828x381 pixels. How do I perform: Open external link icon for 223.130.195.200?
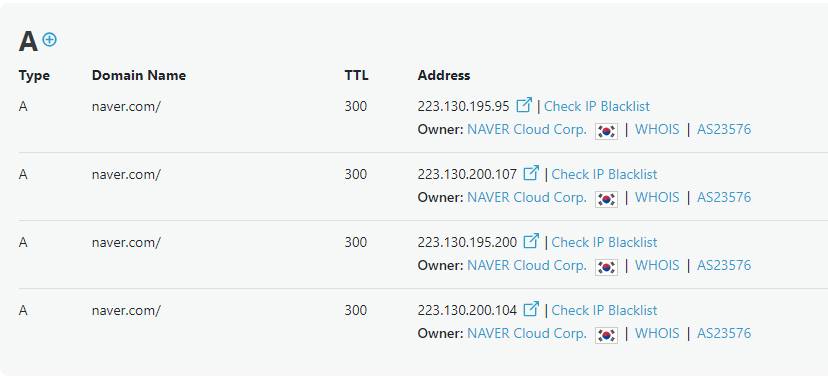(x=531, y=241)
